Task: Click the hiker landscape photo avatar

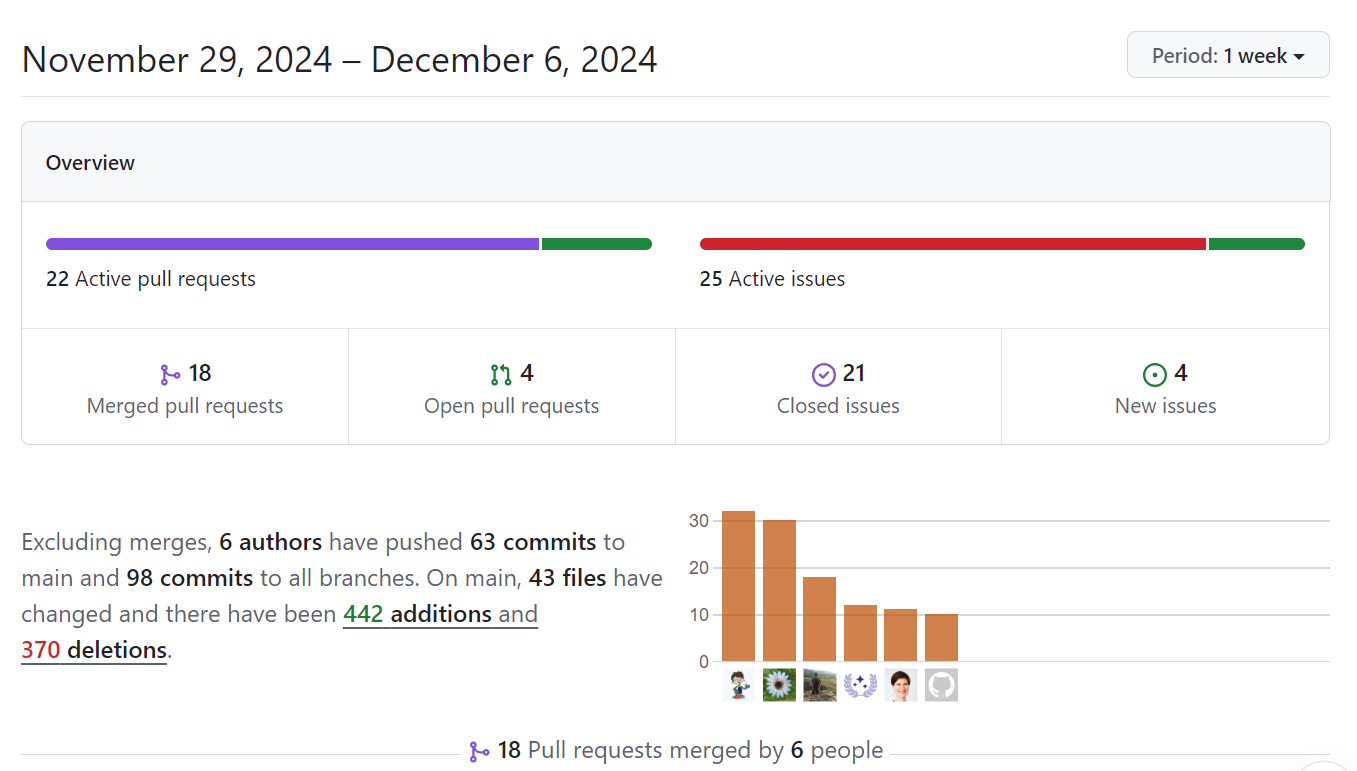Action: pos(820,685)
